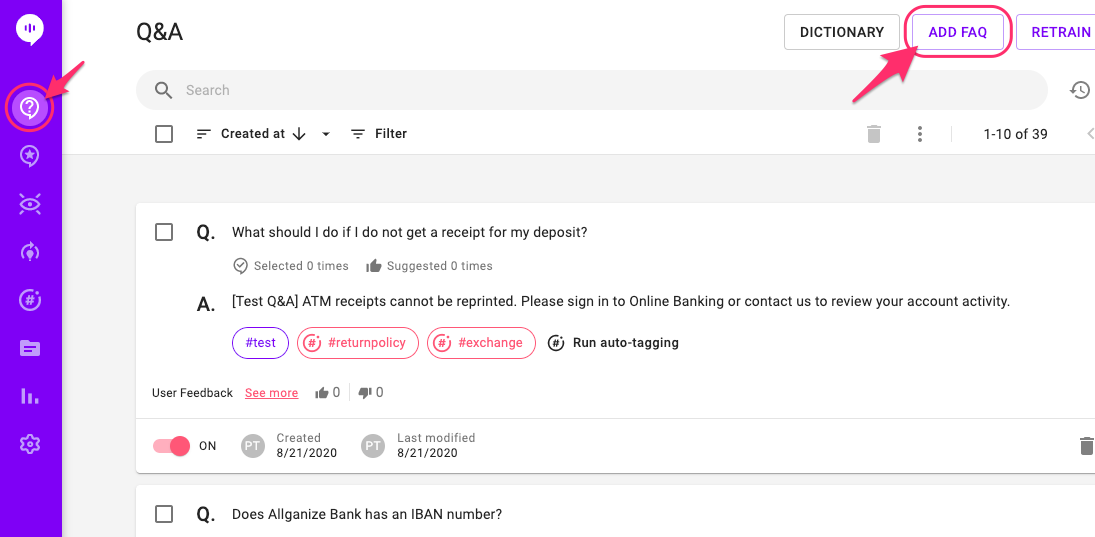Click the history clock icon
Image resolution: width=1095 pixels, height=537 pixels.
pyautogui.click(x=1080, y=90)
